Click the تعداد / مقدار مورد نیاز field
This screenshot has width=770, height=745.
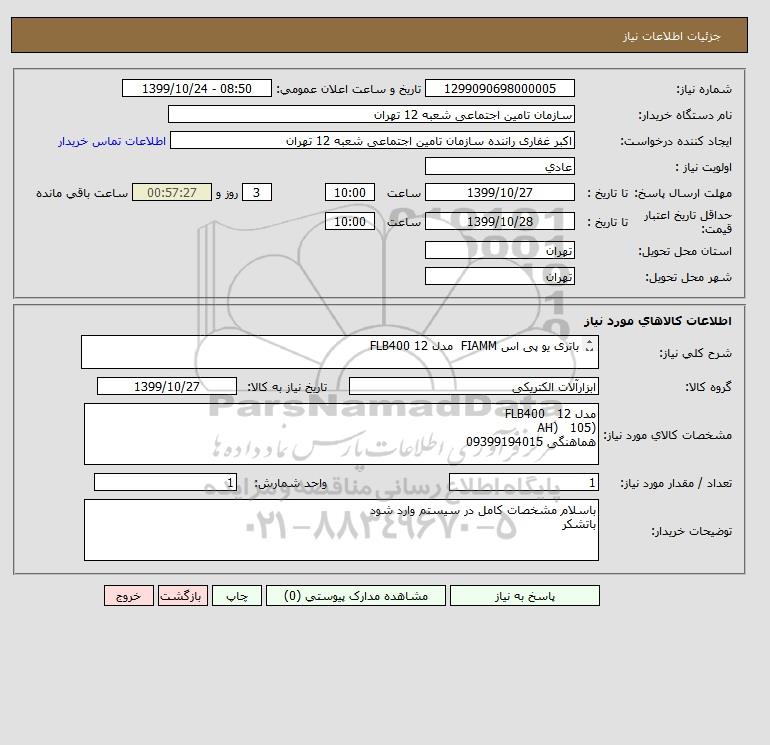(x=523, y=482)
